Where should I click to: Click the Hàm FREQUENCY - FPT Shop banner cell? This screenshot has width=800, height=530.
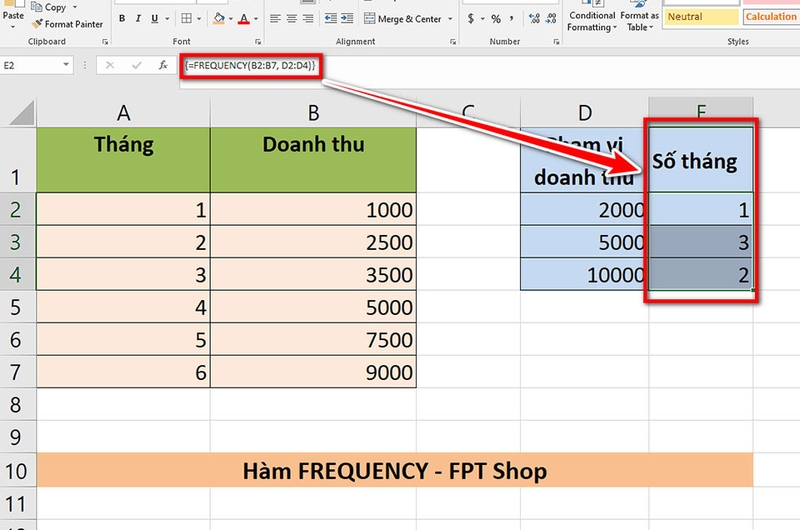tap(395, 470)
